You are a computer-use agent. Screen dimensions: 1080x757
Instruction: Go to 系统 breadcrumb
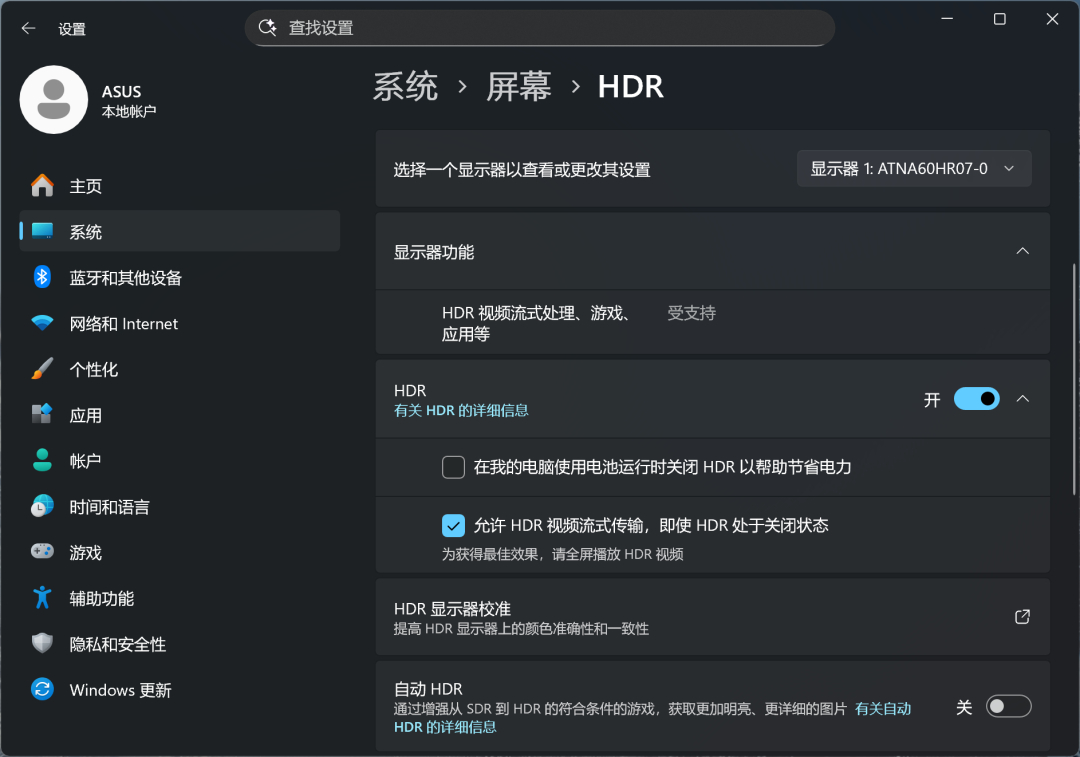tap(406, 87)
